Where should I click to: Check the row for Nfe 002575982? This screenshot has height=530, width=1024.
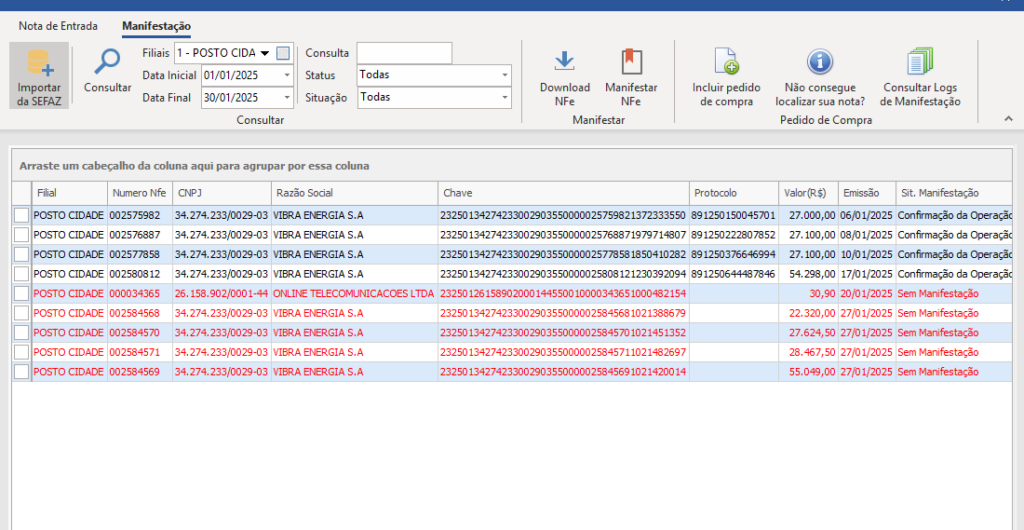21,215
